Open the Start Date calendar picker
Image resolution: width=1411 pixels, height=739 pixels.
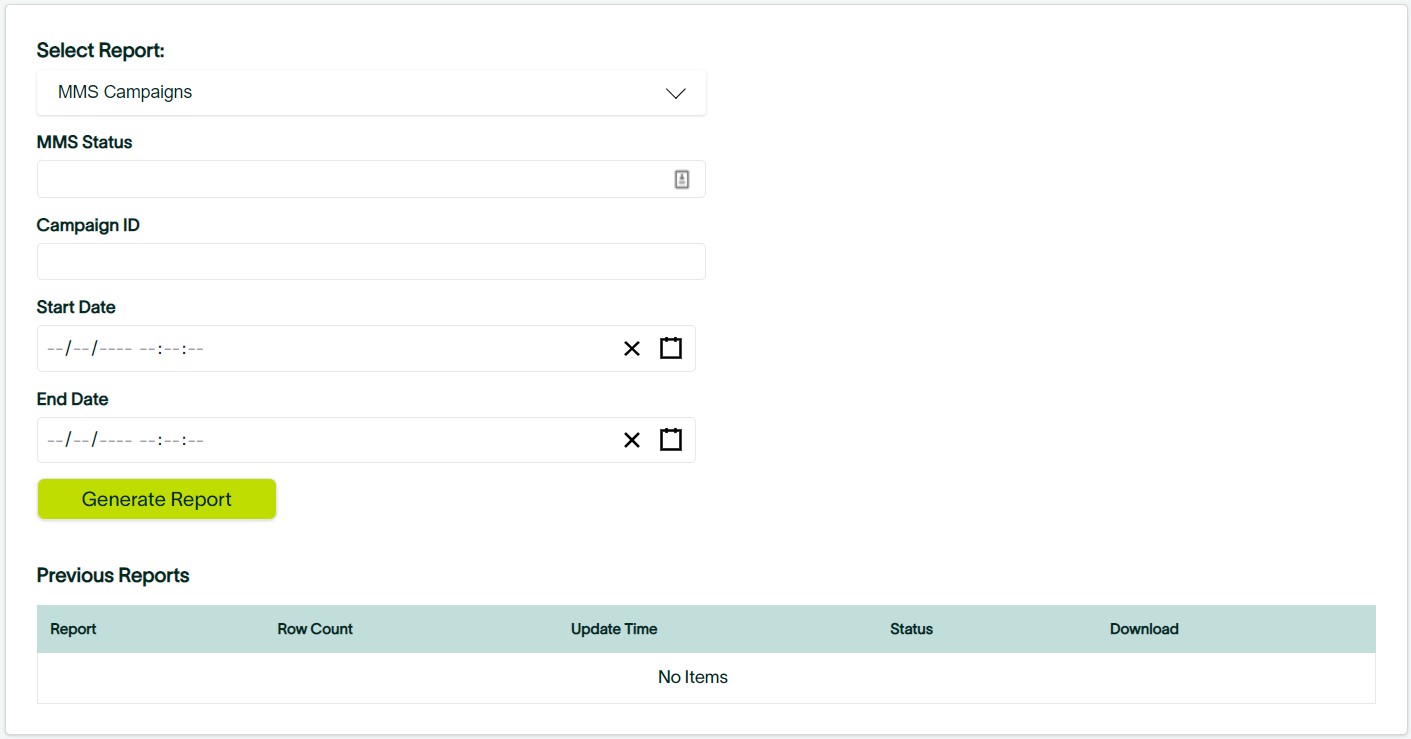point(671,349)
